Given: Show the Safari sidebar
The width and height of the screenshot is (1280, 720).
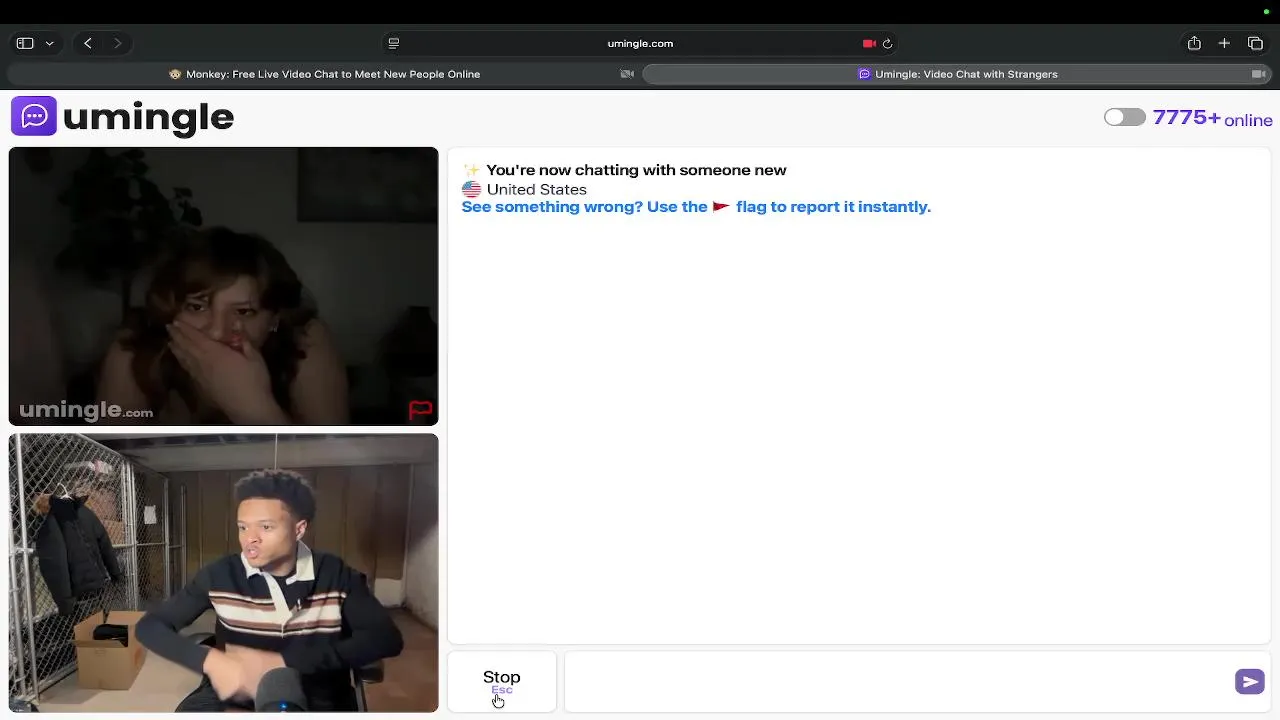Looking at the screenshot, I should 25,43.
